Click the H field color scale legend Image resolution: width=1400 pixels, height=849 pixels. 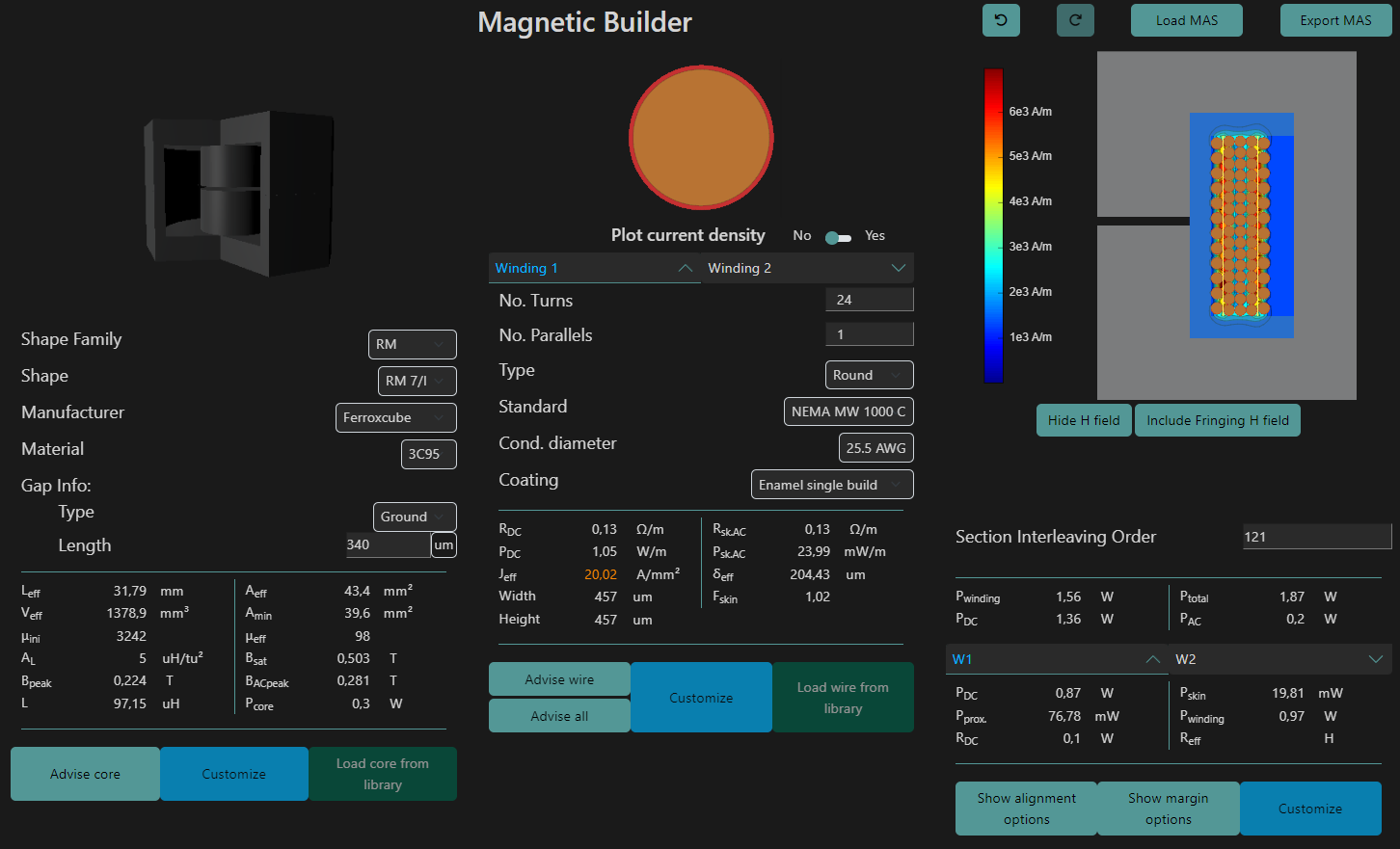point(993,224)
